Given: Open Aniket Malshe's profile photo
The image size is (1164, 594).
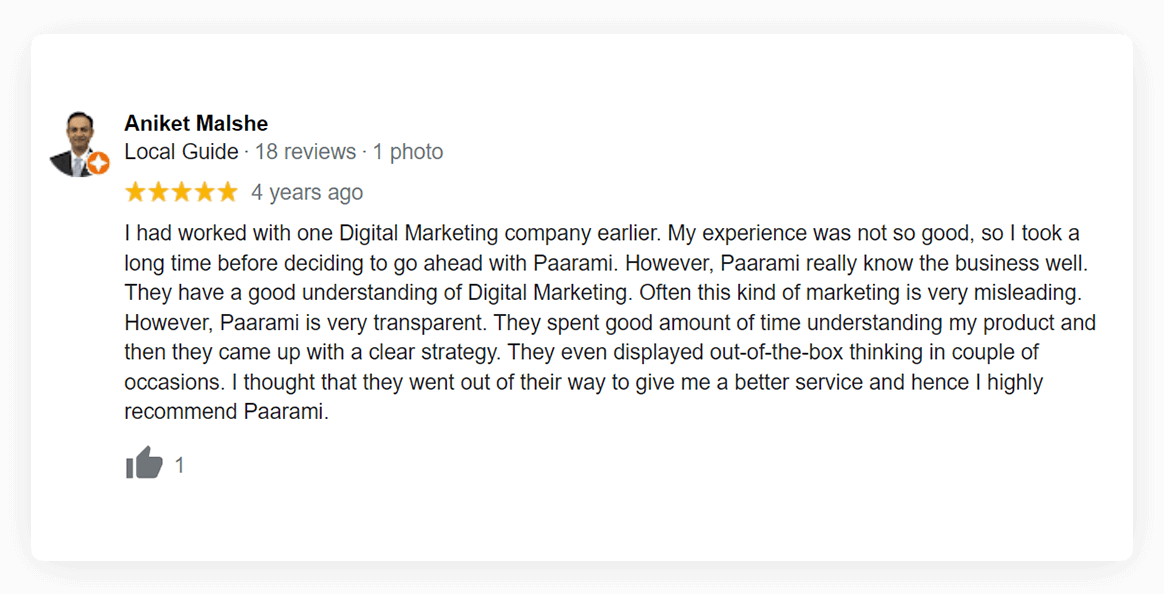Looking at the screenshot, I should 75,143.
